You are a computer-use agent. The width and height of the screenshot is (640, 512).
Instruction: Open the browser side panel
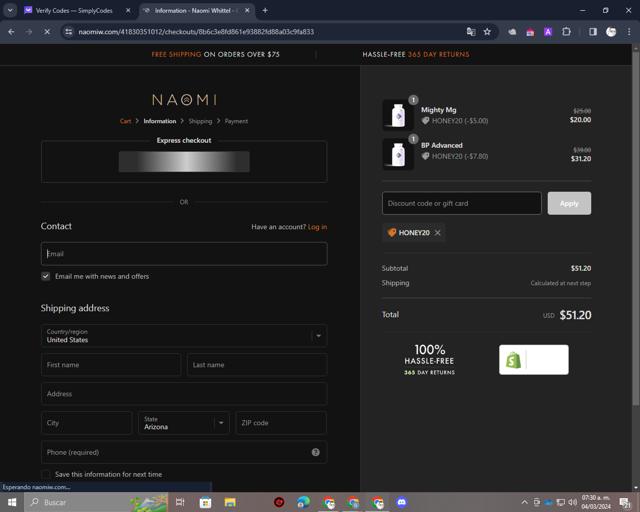tap(593, 31)
